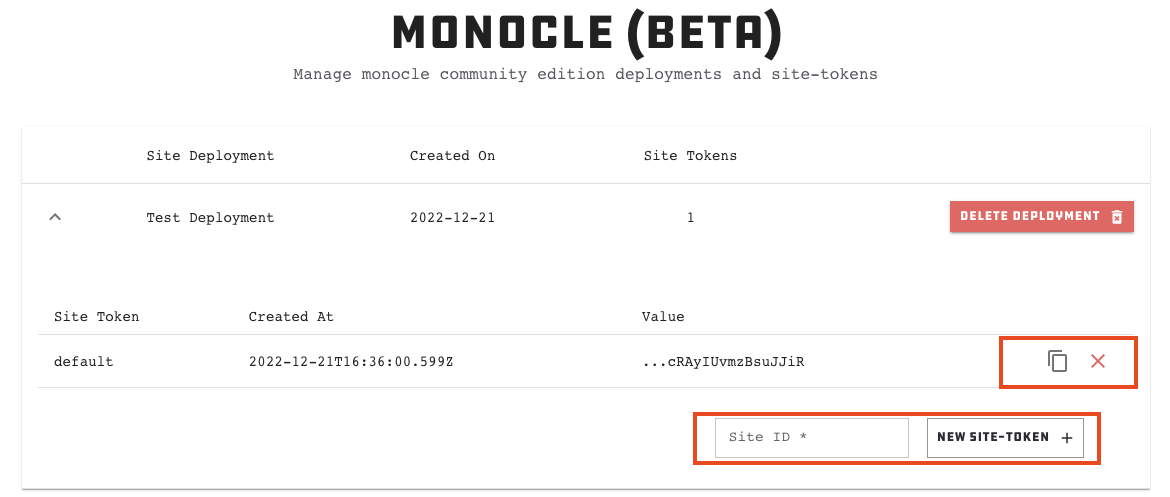Screen dimensions: 1170x497
Task: Click the Site Tokens column header
Action: coord(690,156)
